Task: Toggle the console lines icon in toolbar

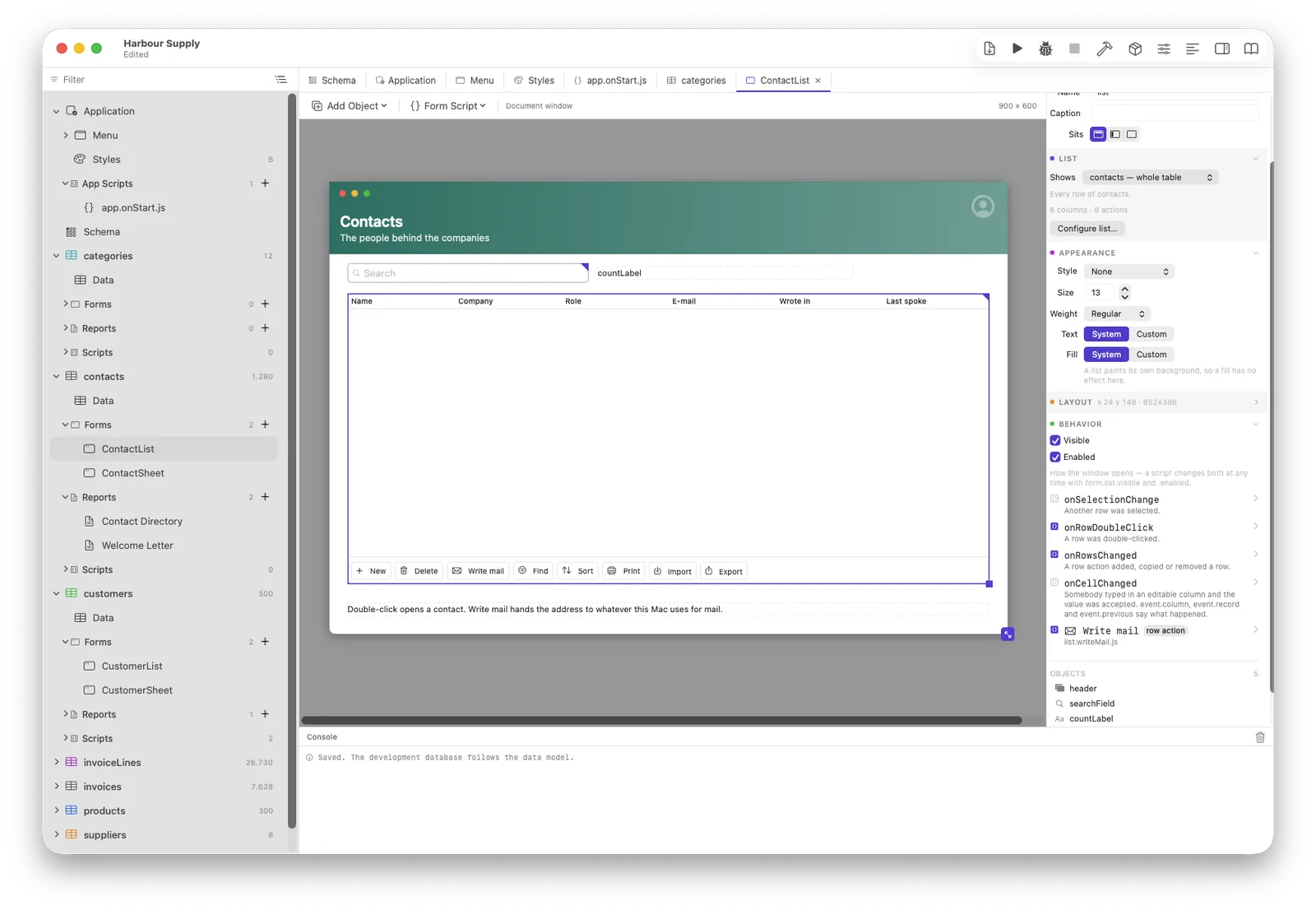Action: coord(1192,49)
